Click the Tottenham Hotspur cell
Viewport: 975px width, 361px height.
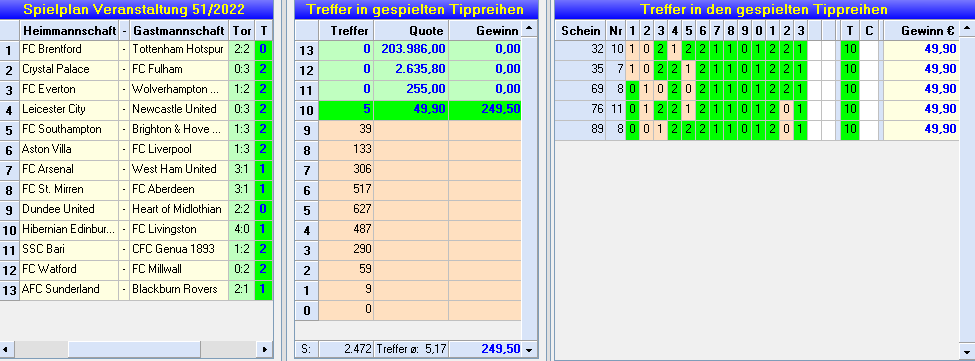(x=179, y=50)
